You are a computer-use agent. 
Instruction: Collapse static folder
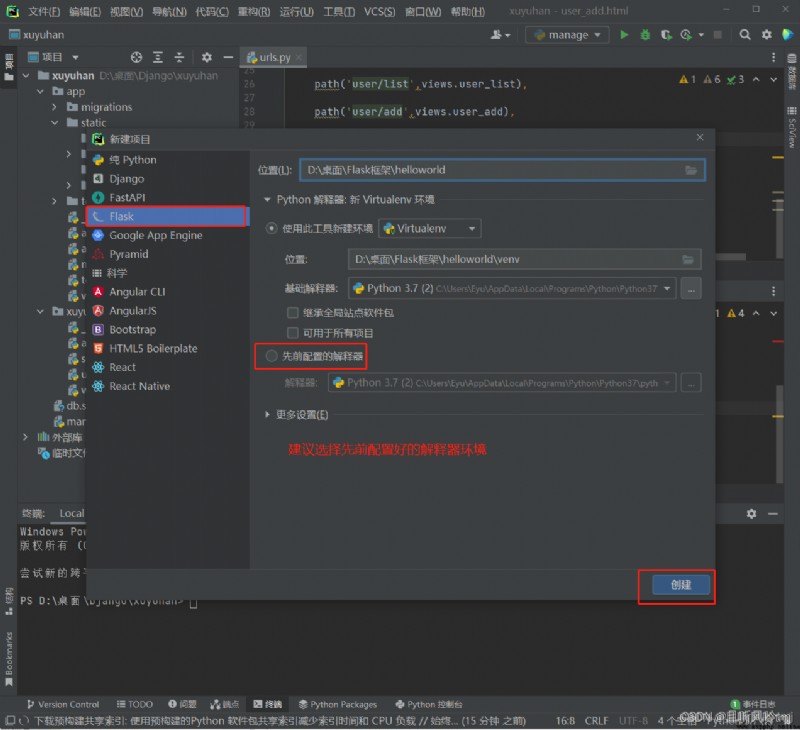point(55,123)
